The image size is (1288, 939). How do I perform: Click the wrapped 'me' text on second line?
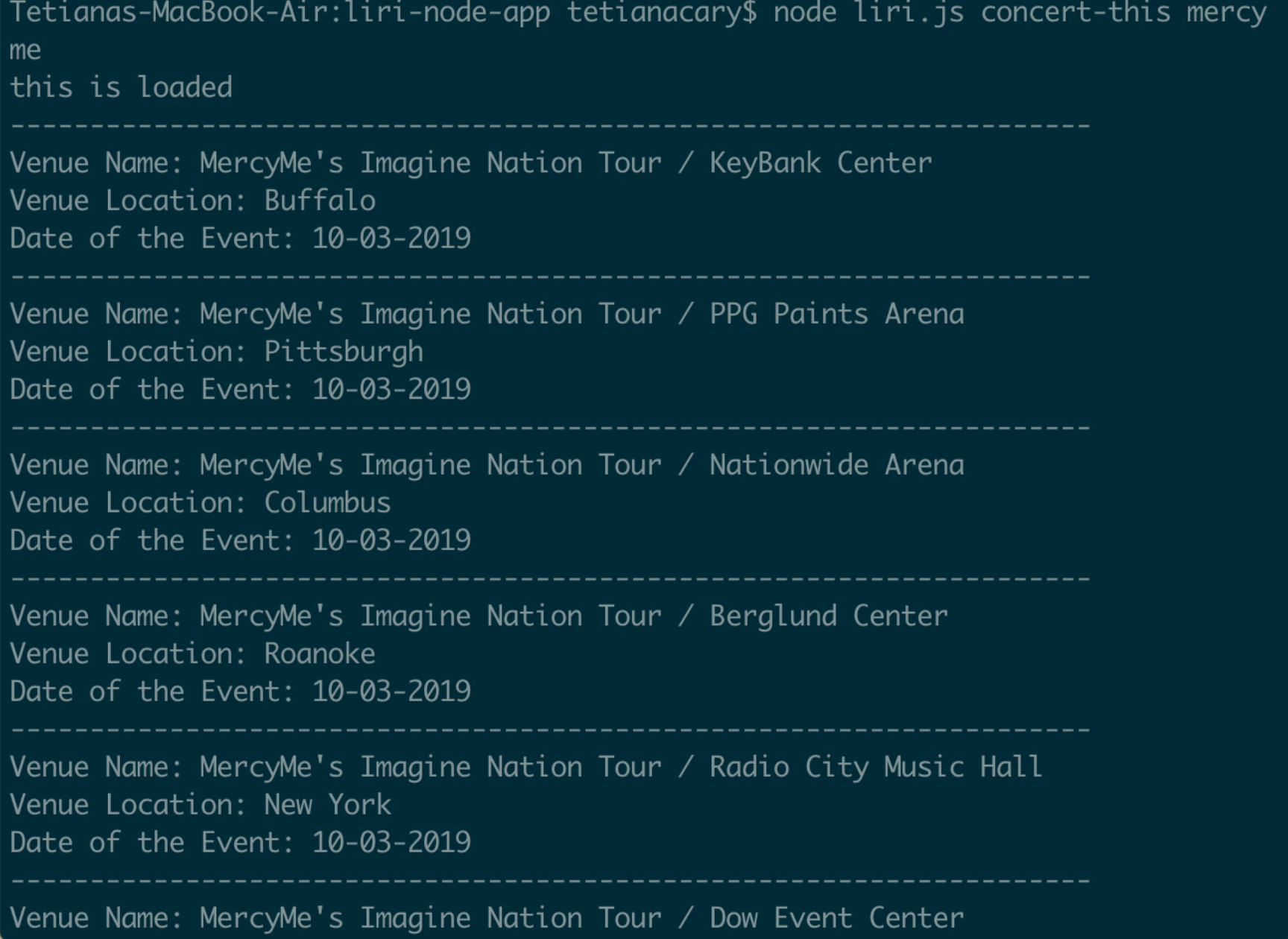(x=25, y=51)
